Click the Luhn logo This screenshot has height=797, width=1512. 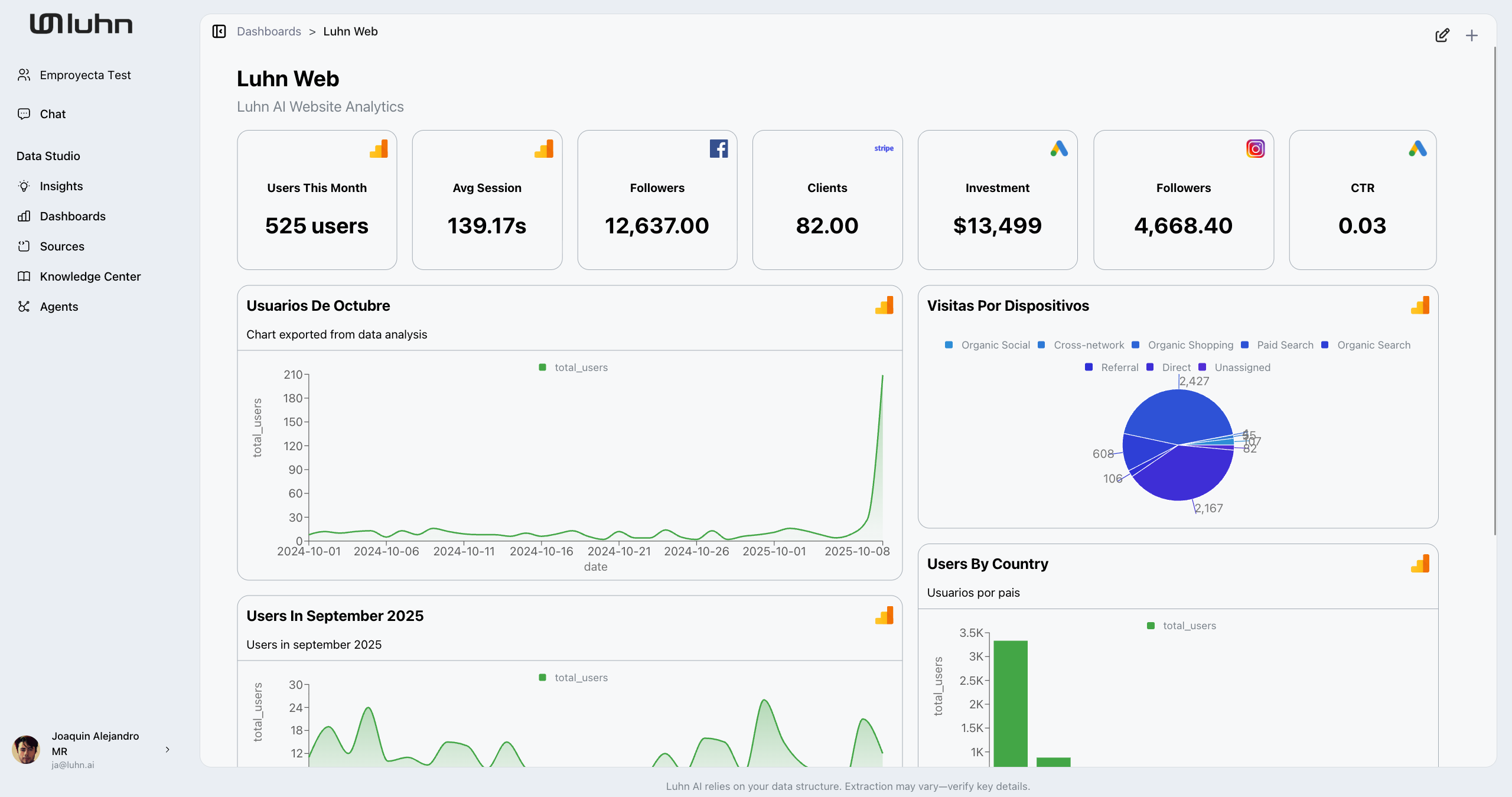click(82, 24)
